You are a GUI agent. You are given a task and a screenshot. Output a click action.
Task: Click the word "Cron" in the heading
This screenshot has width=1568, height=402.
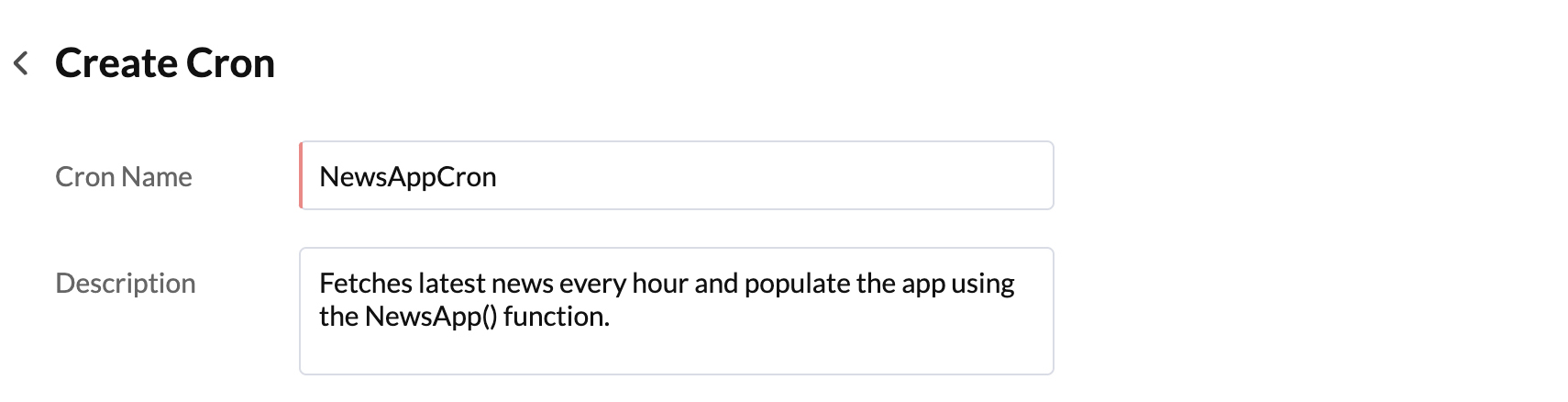[229, 63]
